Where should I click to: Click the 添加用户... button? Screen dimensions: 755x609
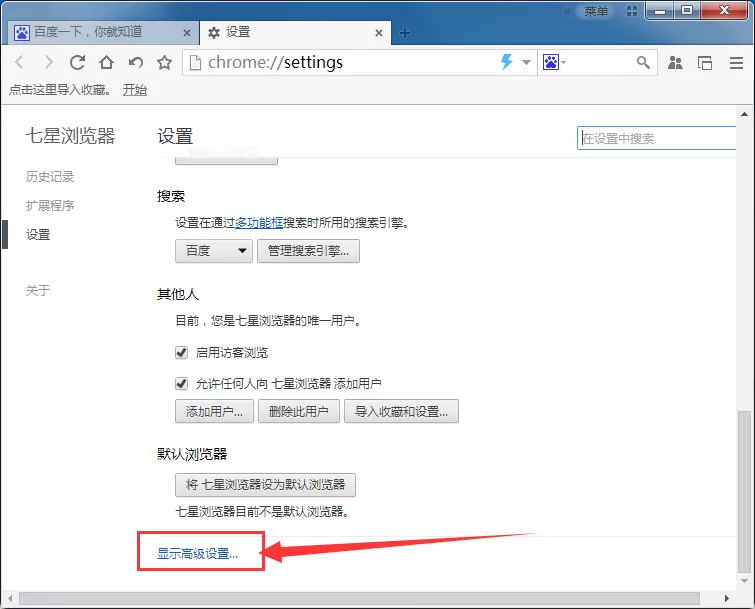pos(214,411)
